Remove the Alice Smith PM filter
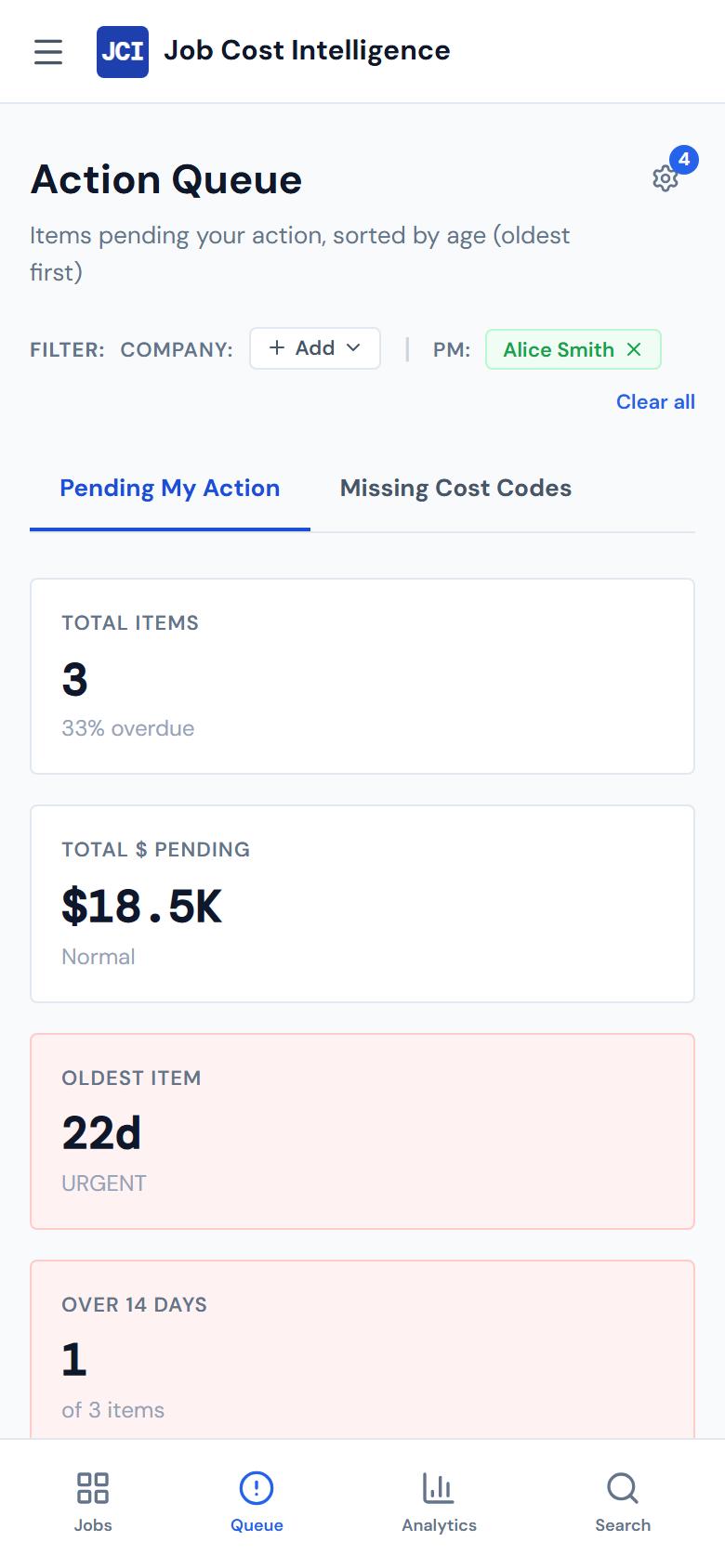Viewport: 725px width, 1568px height. pyautogui.click(x=635, y=349)
